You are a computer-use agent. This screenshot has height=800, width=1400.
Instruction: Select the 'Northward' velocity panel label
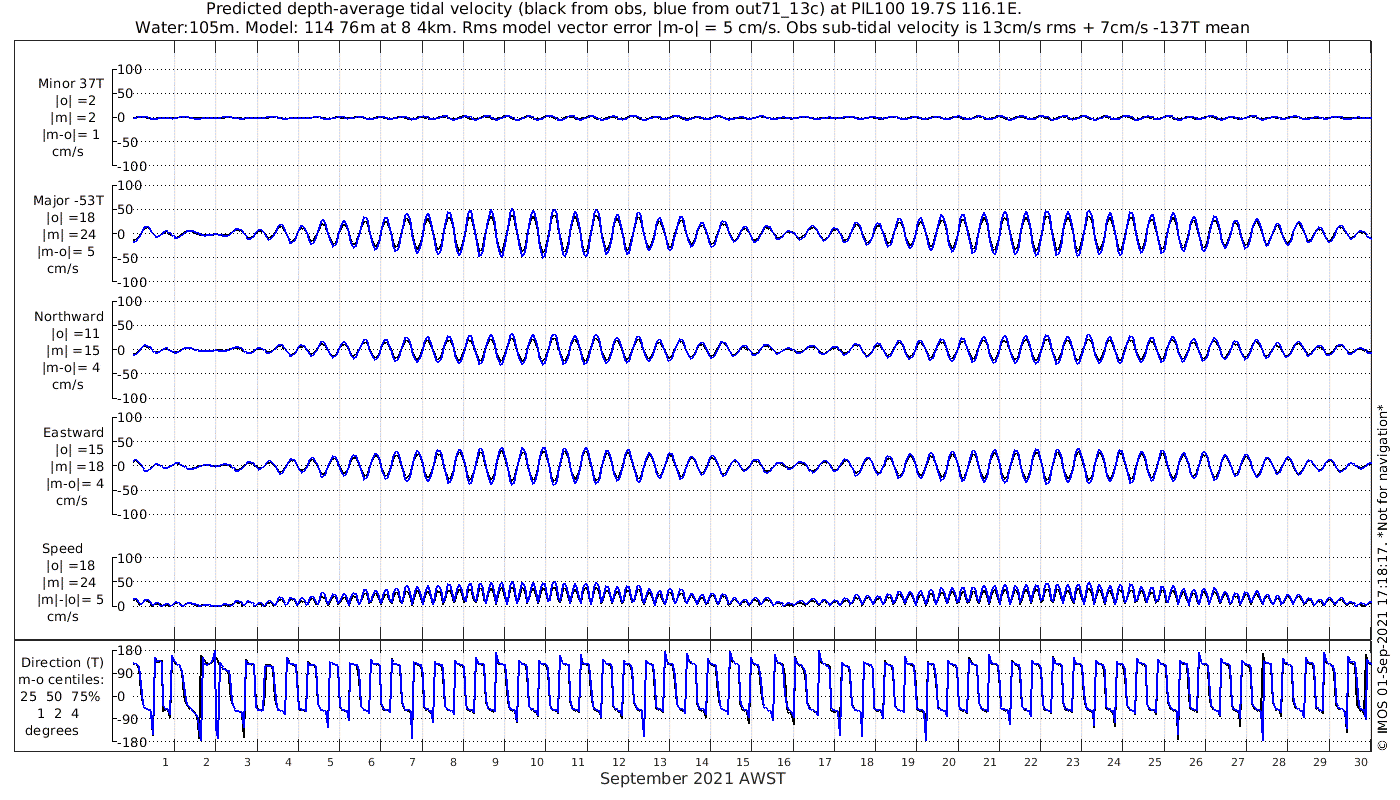pyautogui.click(x=69, y=317)
